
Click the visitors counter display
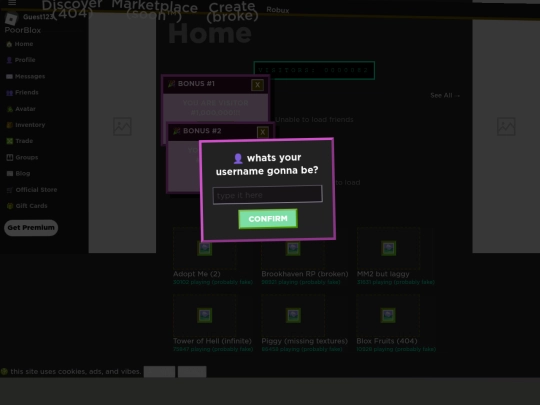point(314,70)
